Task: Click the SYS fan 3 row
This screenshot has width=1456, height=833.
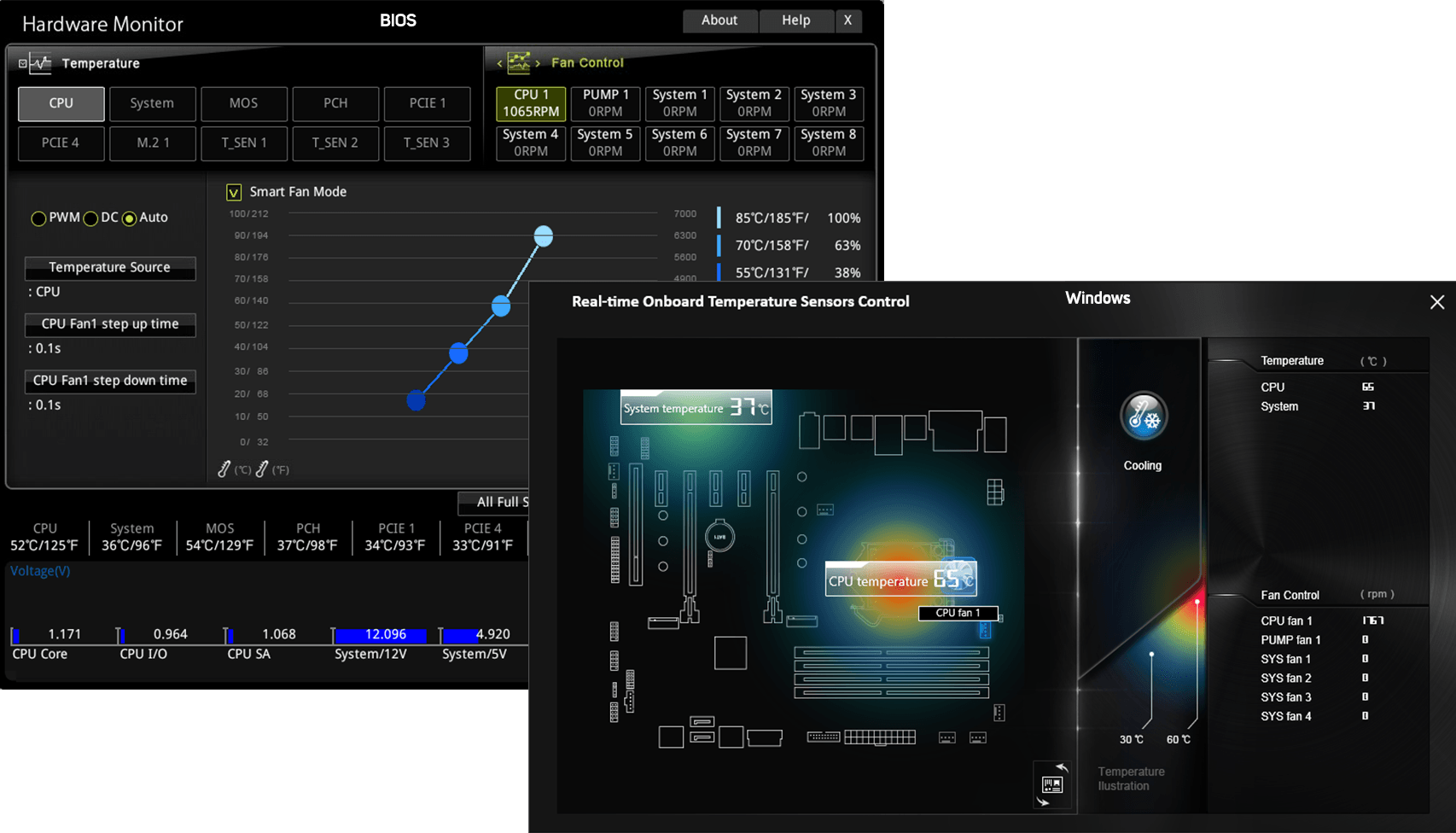Action: pyautogui.click(x=1317, y=697)
